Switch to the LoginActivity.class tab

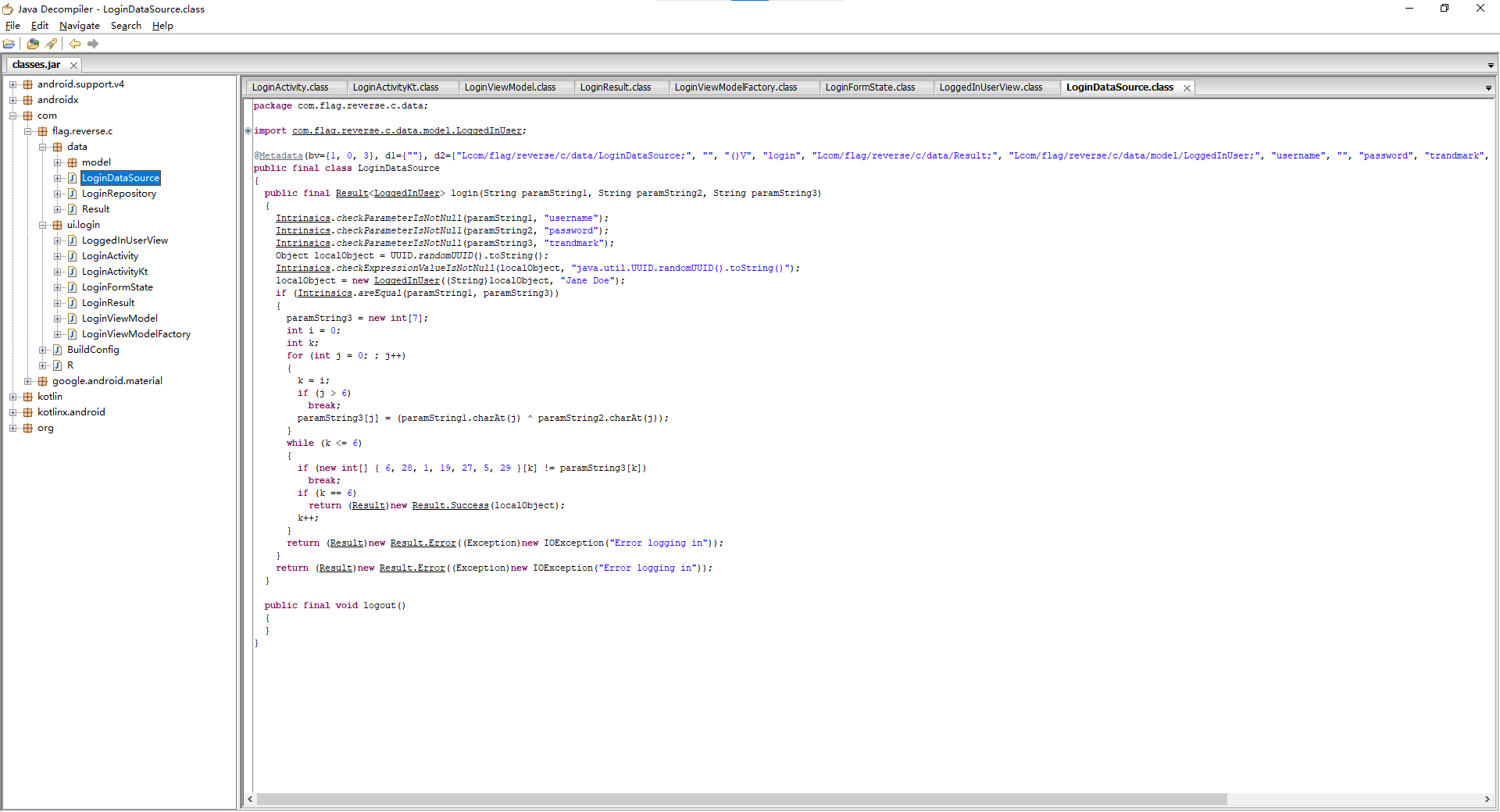pos(290,87)
